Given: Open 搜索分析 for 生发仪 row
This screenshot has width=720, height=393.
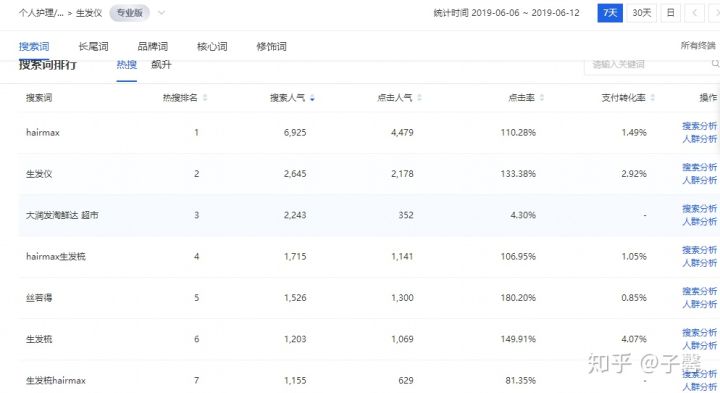Looking at the screenshot, I should (699, 167).
